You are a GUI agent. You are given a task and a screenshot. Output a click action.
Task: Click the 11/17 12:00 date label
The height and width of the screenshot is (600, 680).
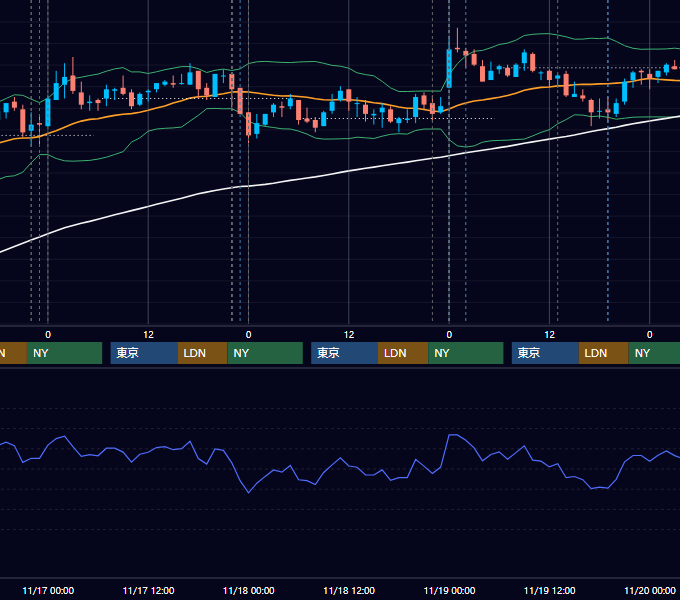(x=148, y=590)
